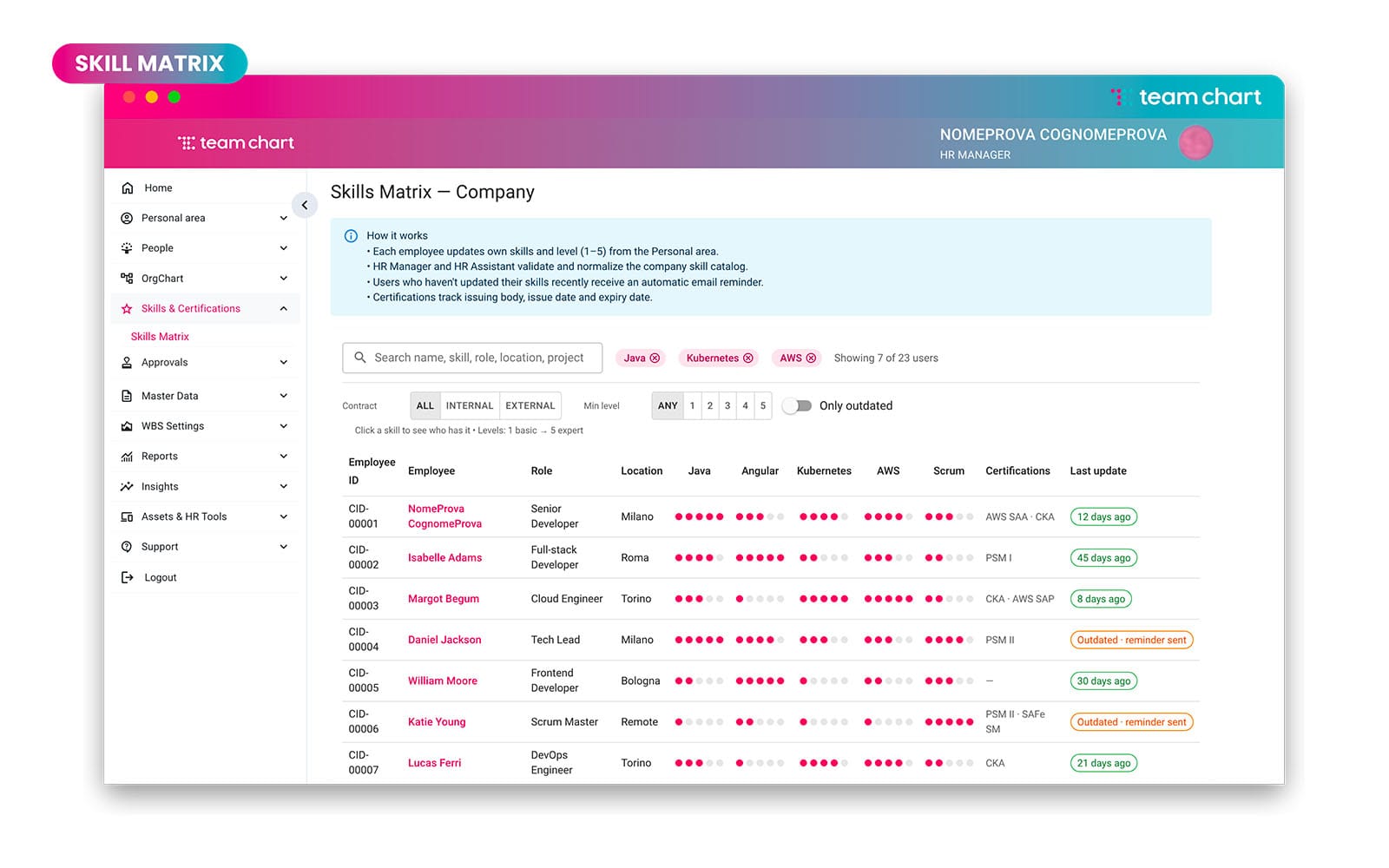Collapse the sidebar with the arrow button

305,205
